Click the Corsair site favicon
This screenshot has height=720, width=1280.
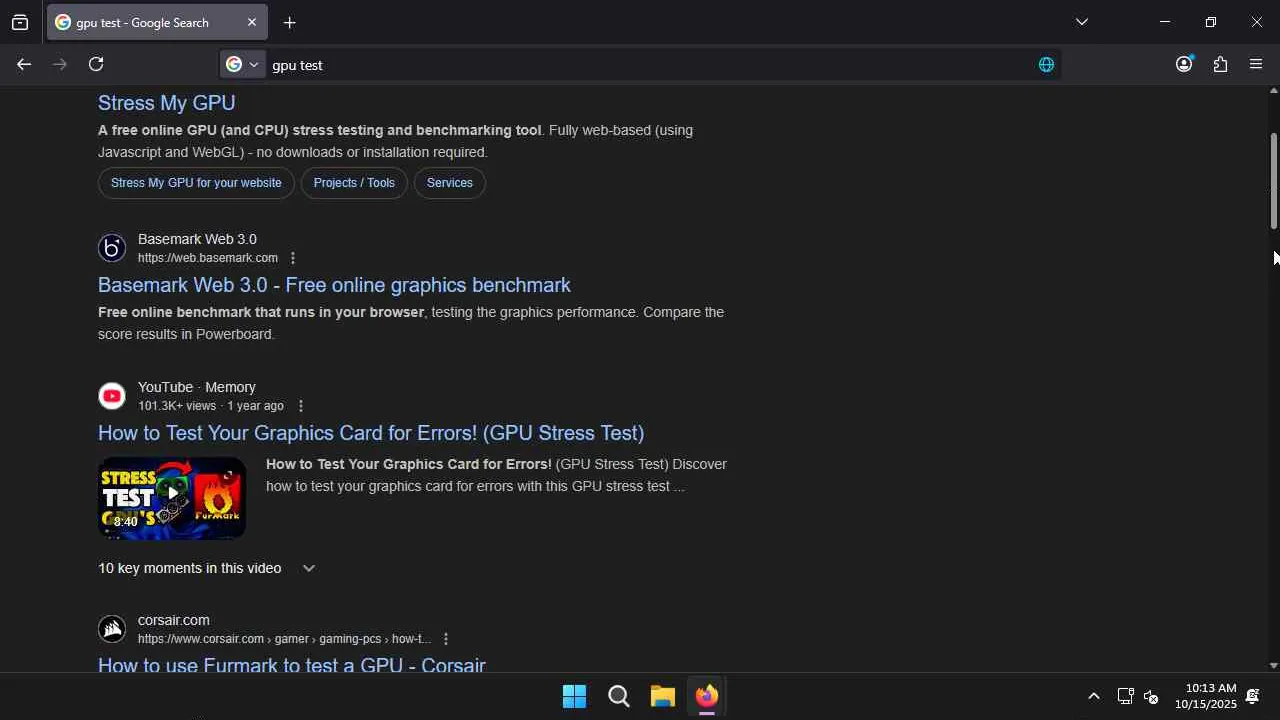112,629
